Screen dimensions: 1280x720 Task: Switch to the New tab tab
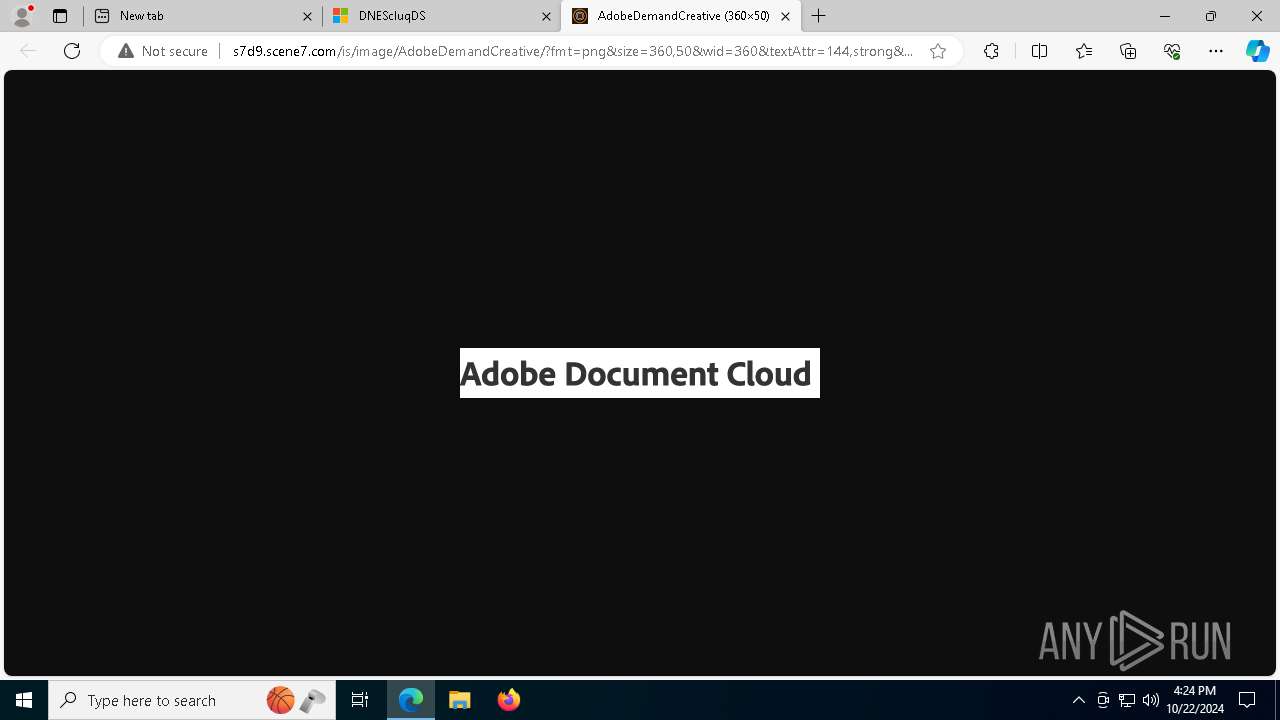203,16
